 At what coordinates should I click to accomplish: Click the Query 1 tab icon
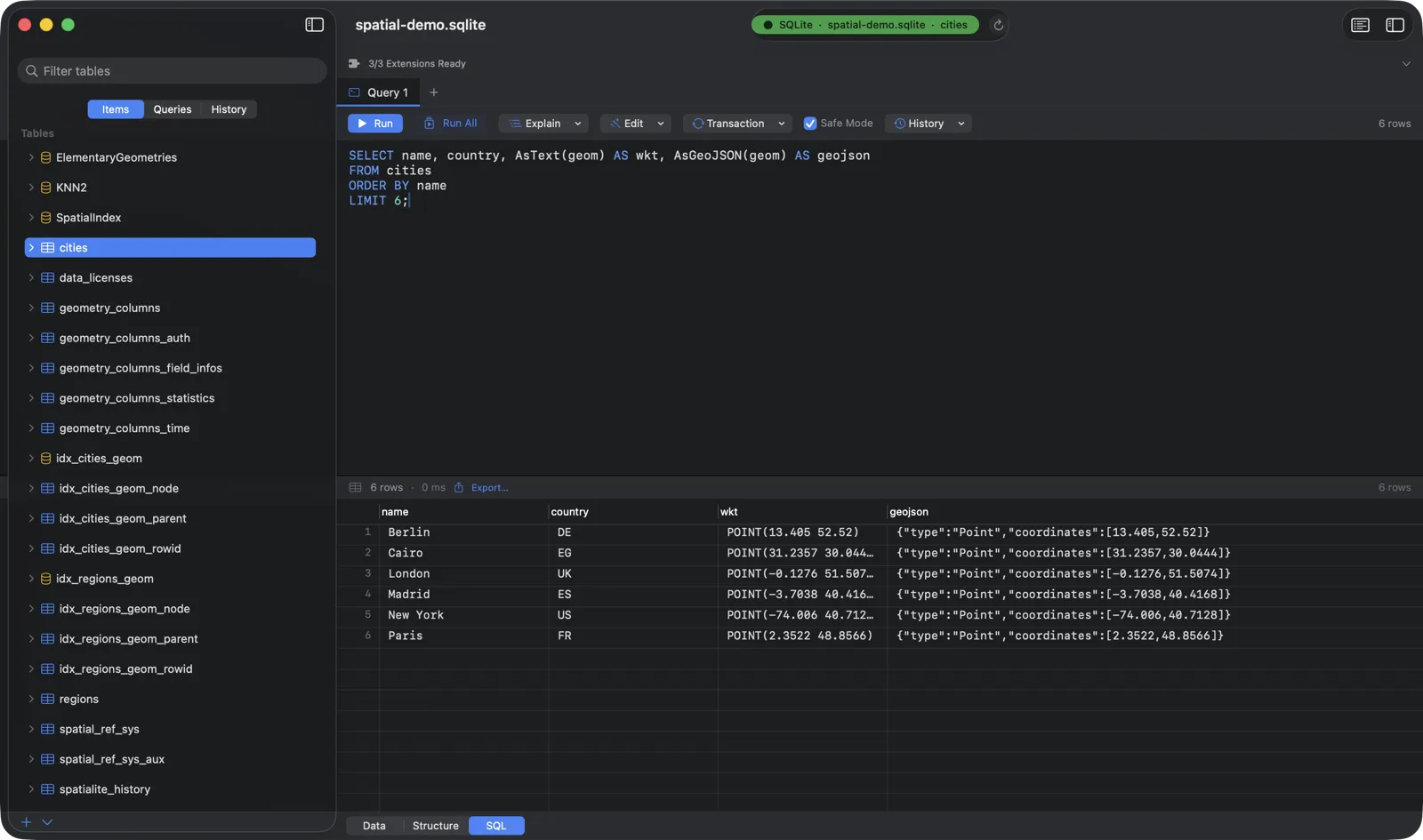[355, 92]
